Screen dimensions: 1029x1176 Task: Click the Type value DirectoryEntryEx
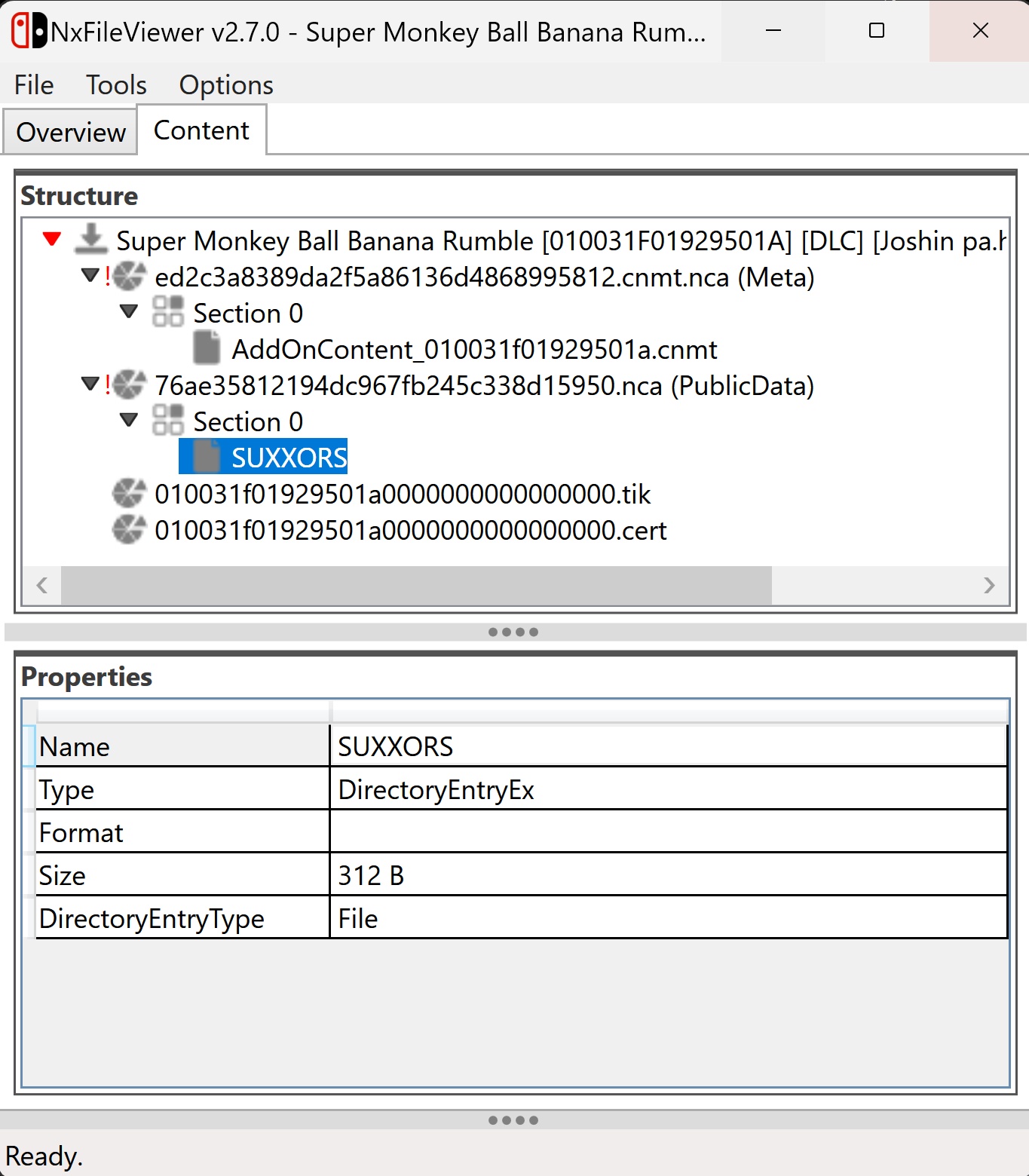point(669,789)
